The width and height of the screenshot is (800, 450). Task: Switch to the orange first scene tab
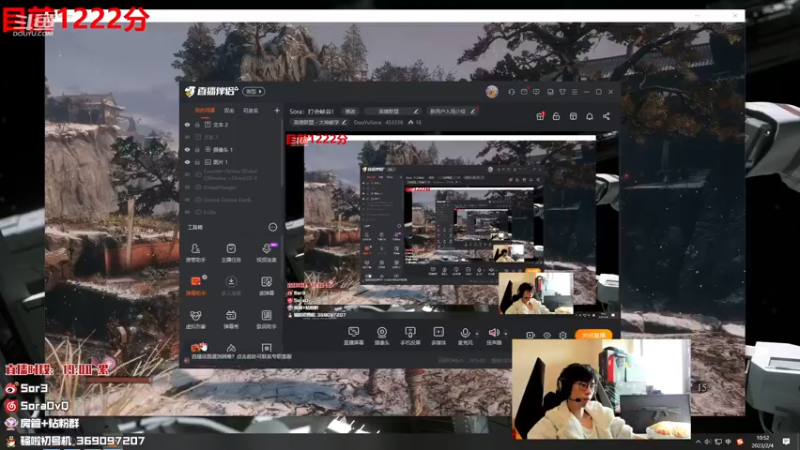click(205, 110)
